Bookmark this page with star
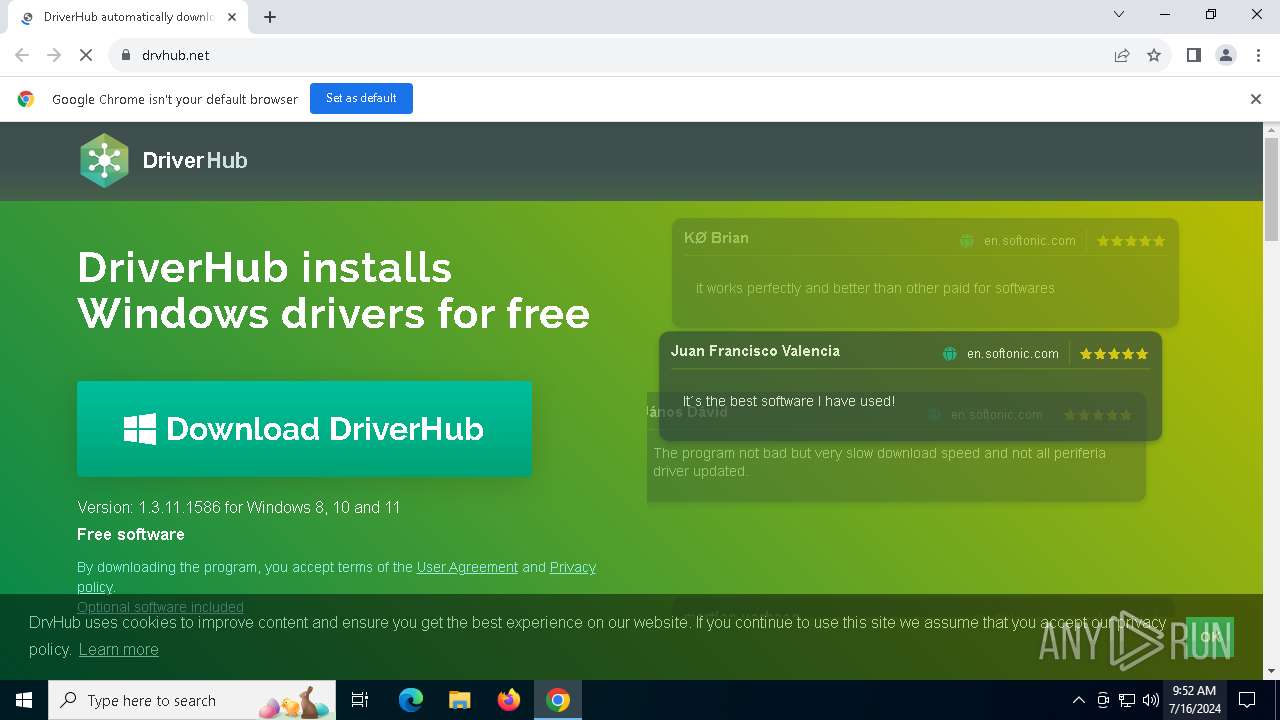 pyautogui.click(x=1154, y=55)
